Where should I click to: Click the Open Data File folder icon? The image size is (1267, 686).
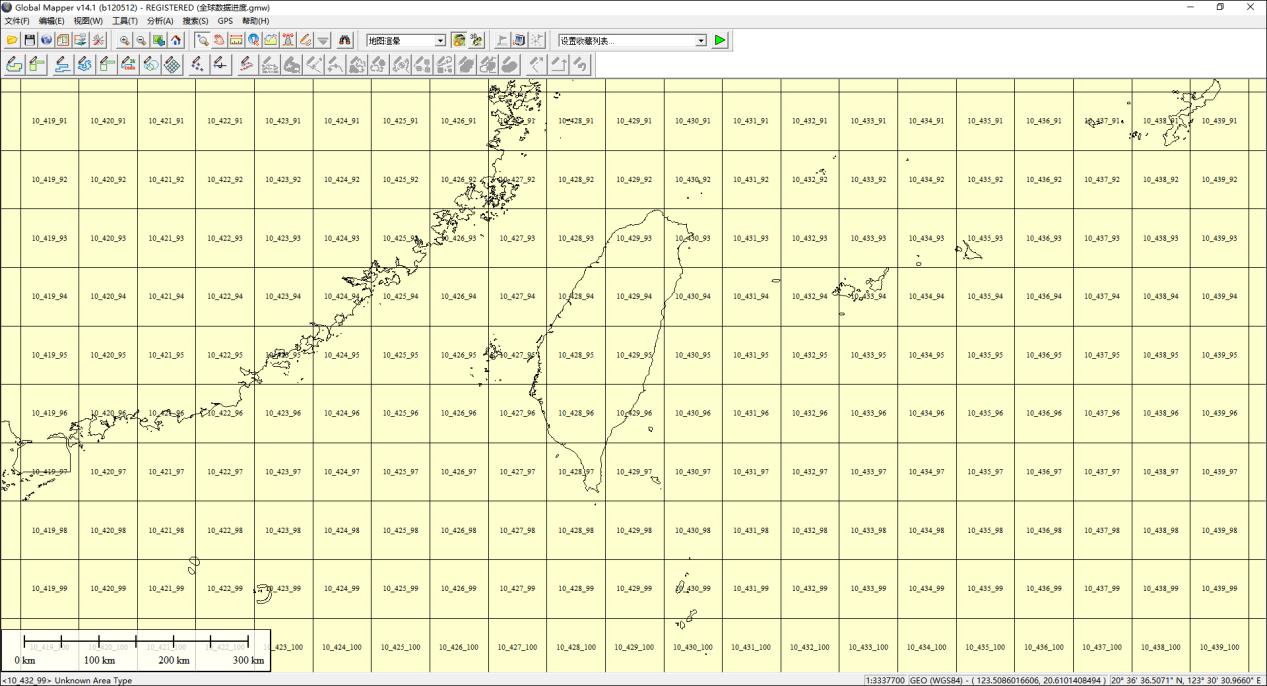(12, 40)
